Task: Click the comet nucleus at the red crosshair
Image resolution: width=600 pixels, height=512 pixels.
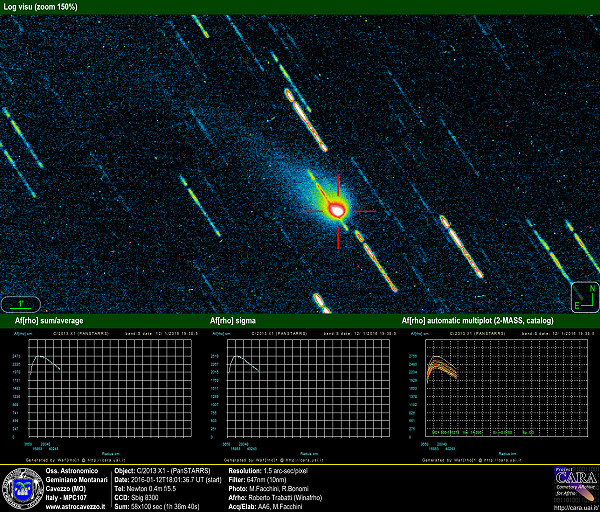Action: (x=338, y=210)
